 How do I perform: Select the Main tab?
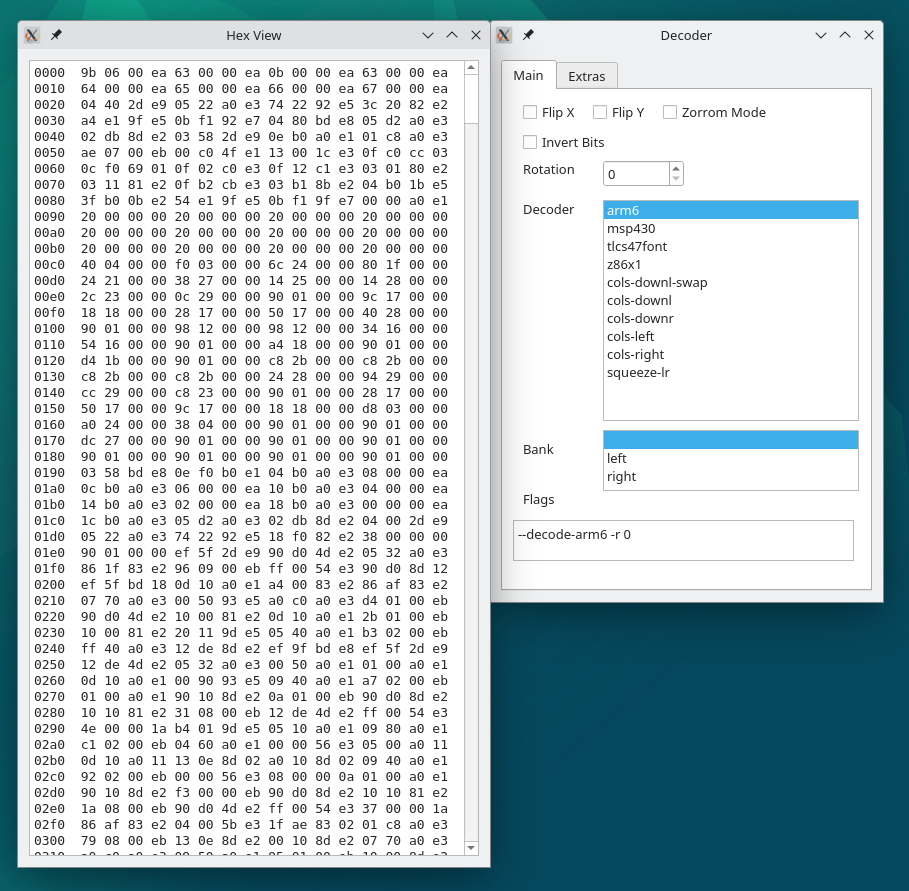[x=528, y=75]
